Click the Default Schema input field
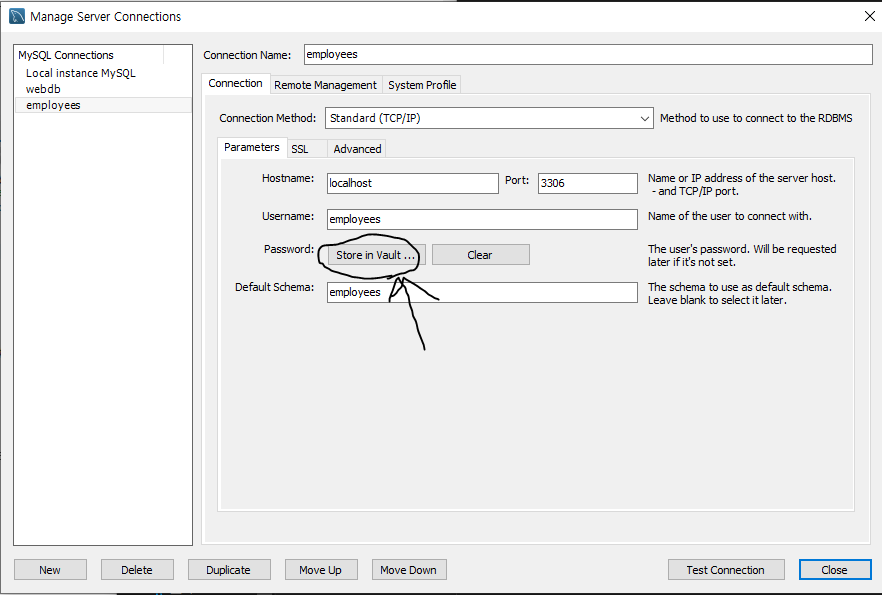Screen dimensions: 882x595 click(482, 292)
